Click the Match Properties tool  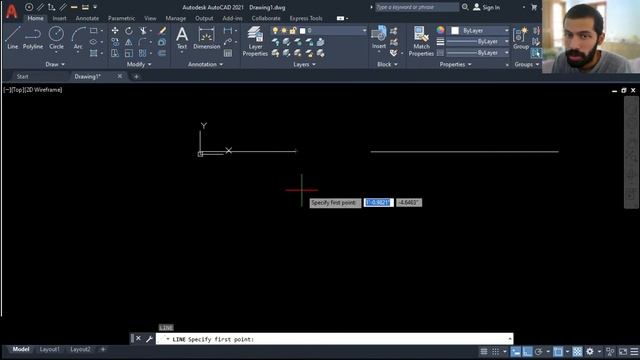pos(421,41)
